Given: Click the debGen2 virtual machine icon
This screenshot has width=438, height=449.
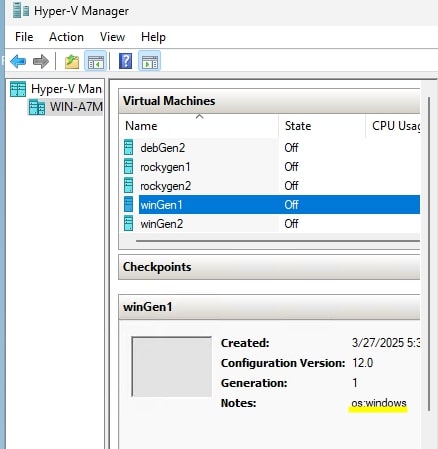Looking at the screenshot, I should coord(128,147).
